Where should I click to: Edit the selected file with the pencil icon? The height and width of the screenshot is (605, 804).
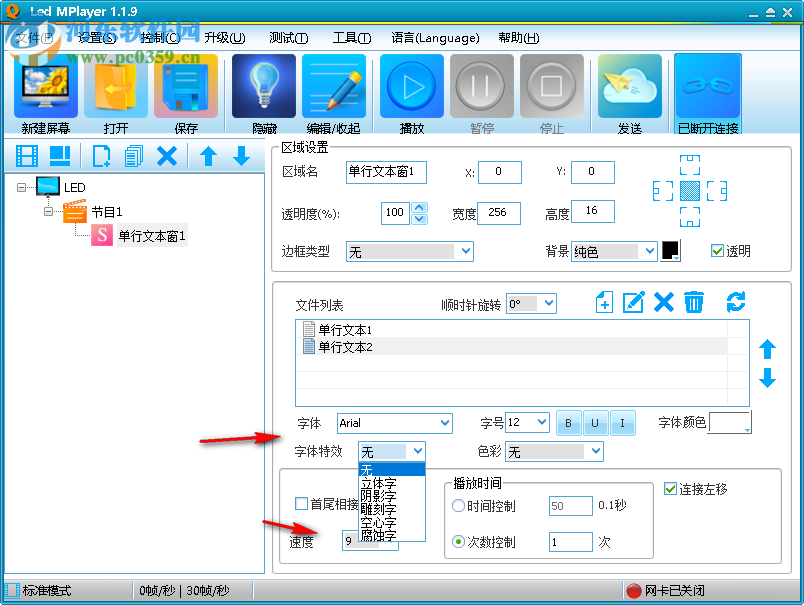(634, 302)
